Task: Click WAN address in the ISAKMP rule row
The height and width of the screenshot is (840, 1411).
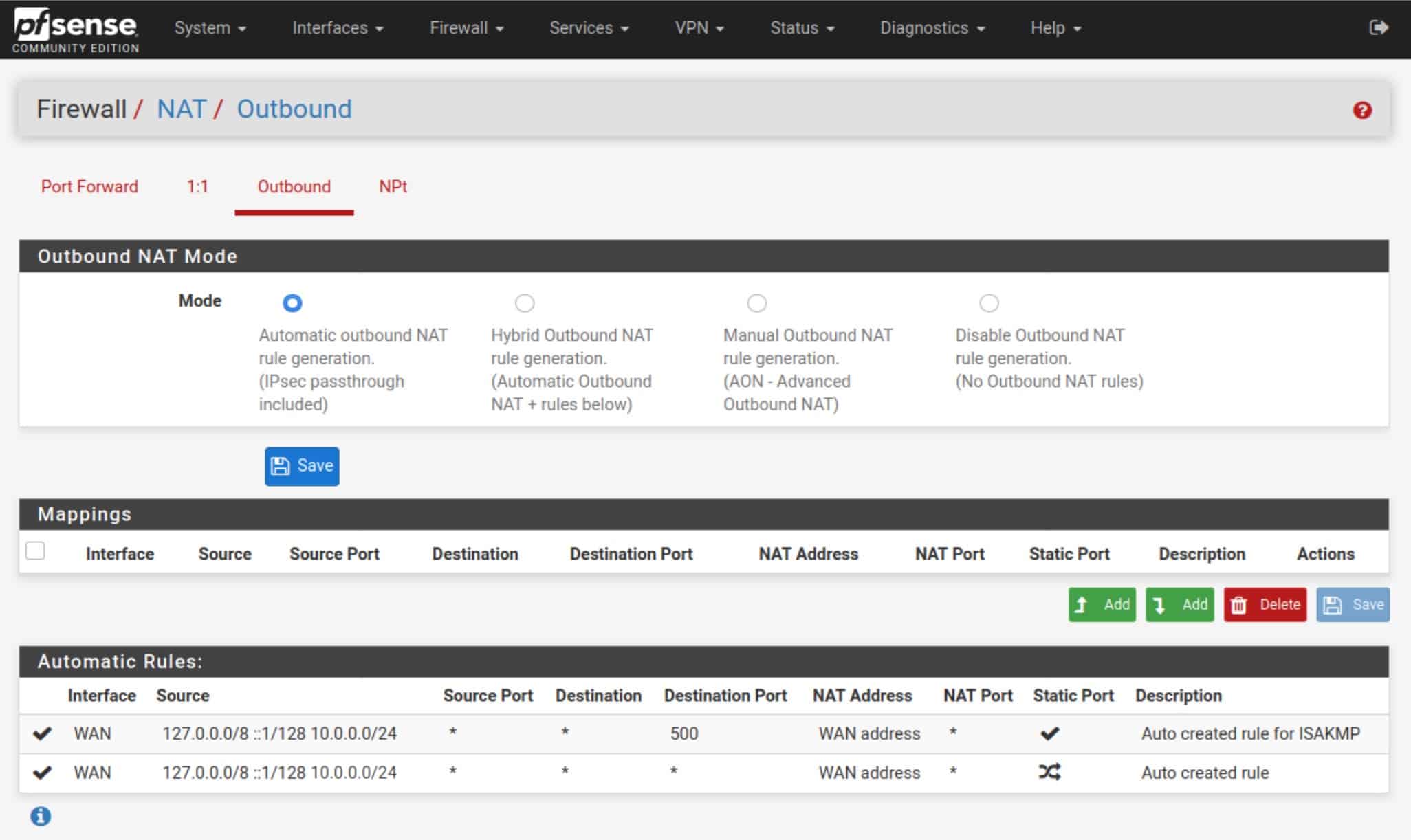Action: pos(869,733)
